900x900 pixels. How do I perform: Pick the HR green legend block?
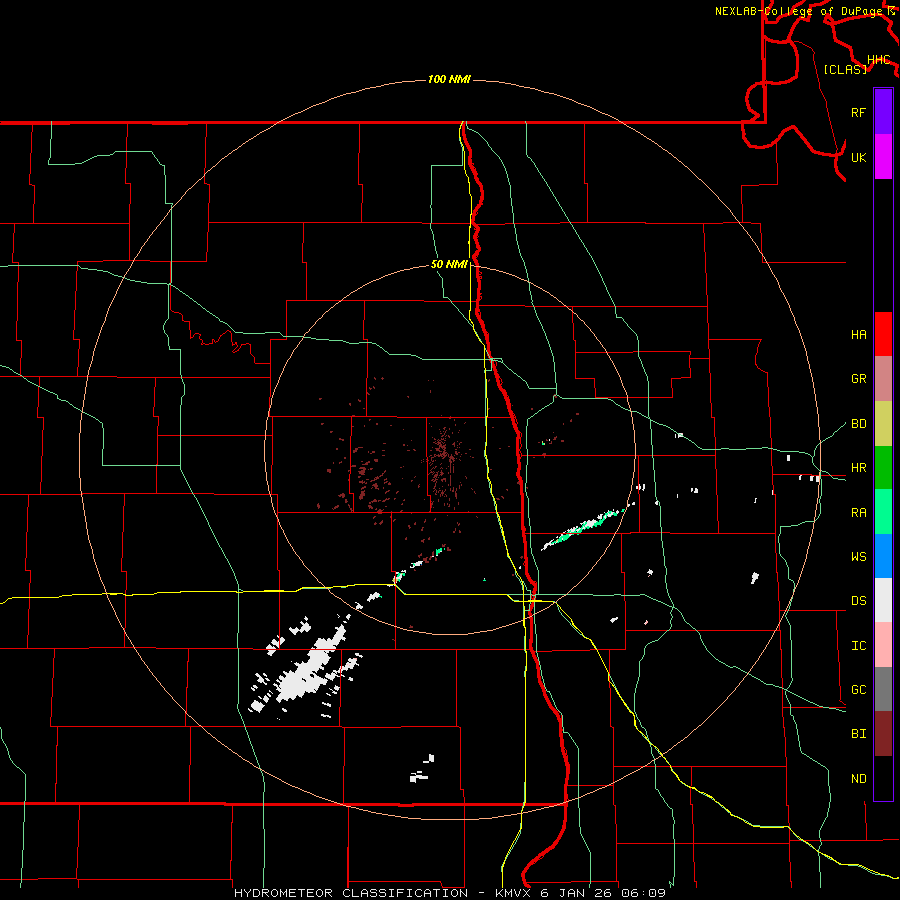(x=883, y=468)
